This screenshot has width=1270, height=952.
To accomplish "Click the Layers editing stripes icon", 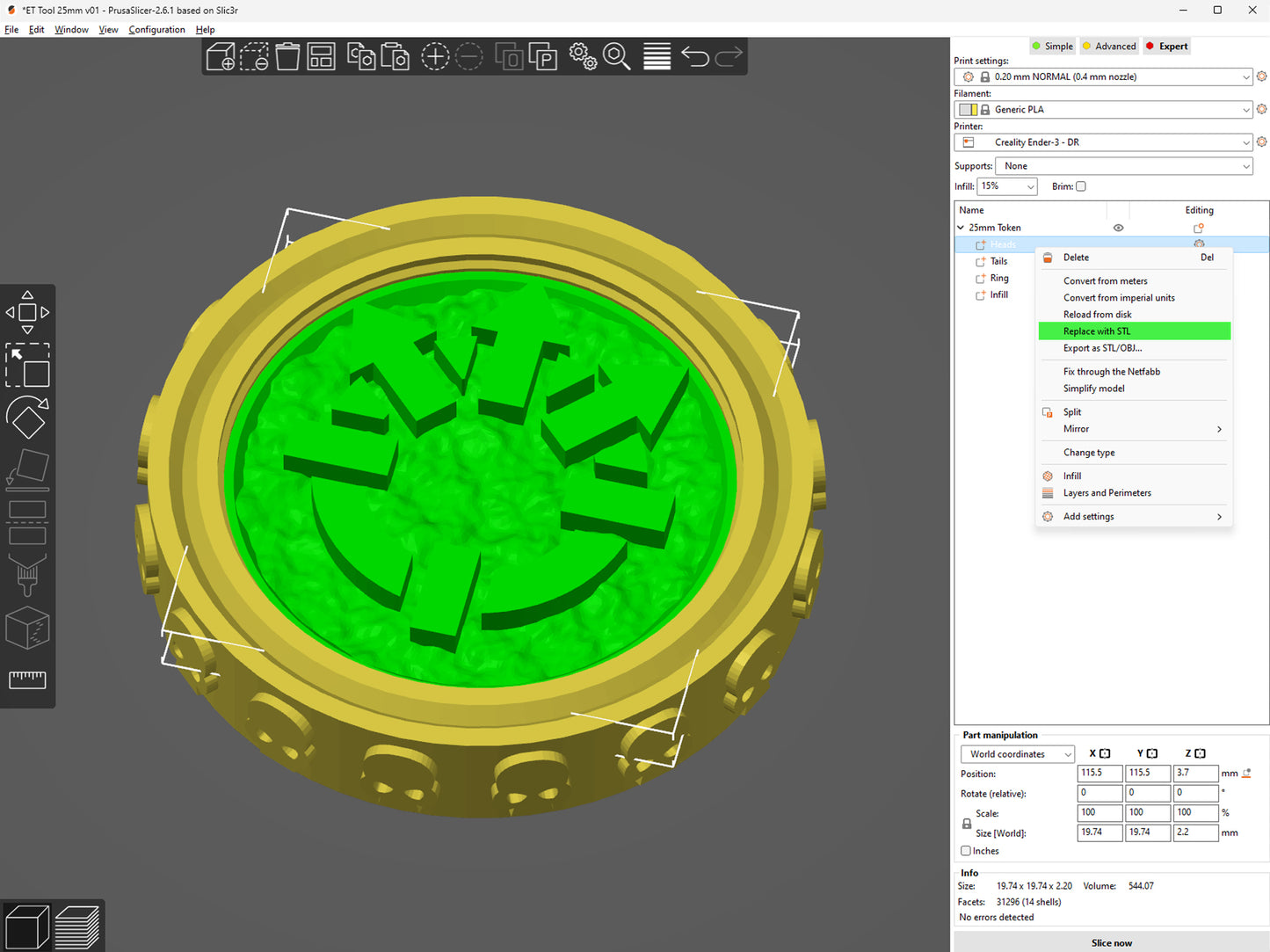I will (657, 56).
